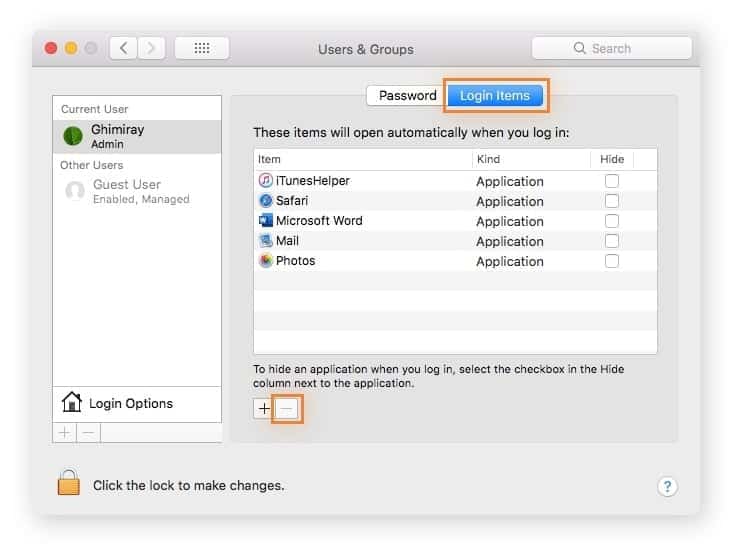Remove login item with minus button

[x=286, y=408]
